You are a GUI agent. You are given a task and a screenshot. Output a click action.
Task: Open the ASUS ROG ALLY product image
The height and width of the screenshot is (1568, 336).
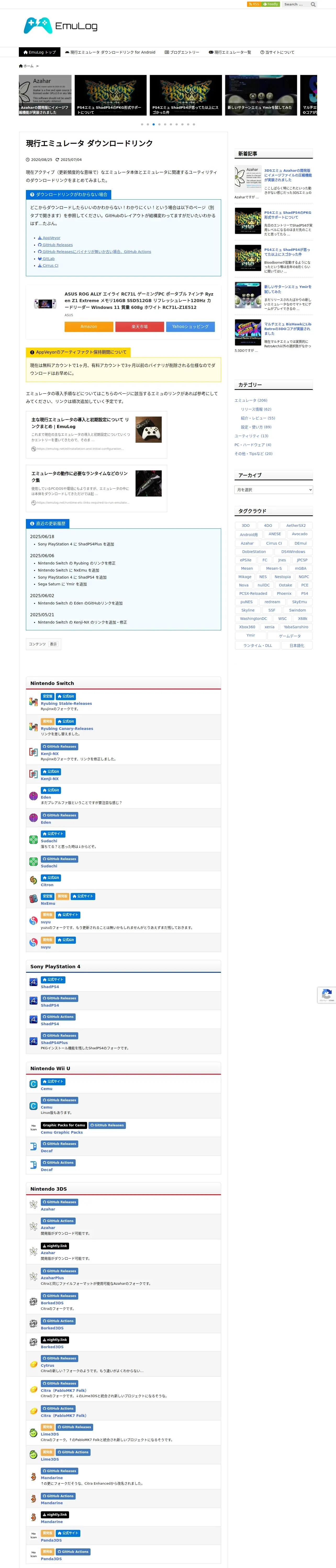click(x=44, y=304)
